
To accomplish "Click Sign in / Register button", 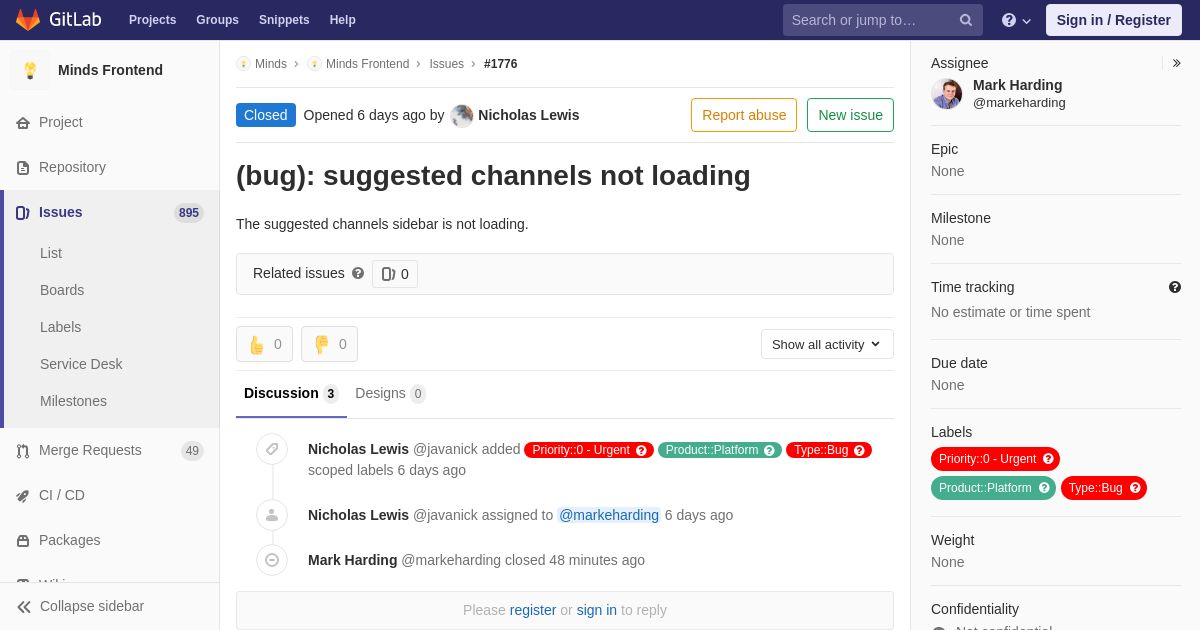I will (1113, 20).
